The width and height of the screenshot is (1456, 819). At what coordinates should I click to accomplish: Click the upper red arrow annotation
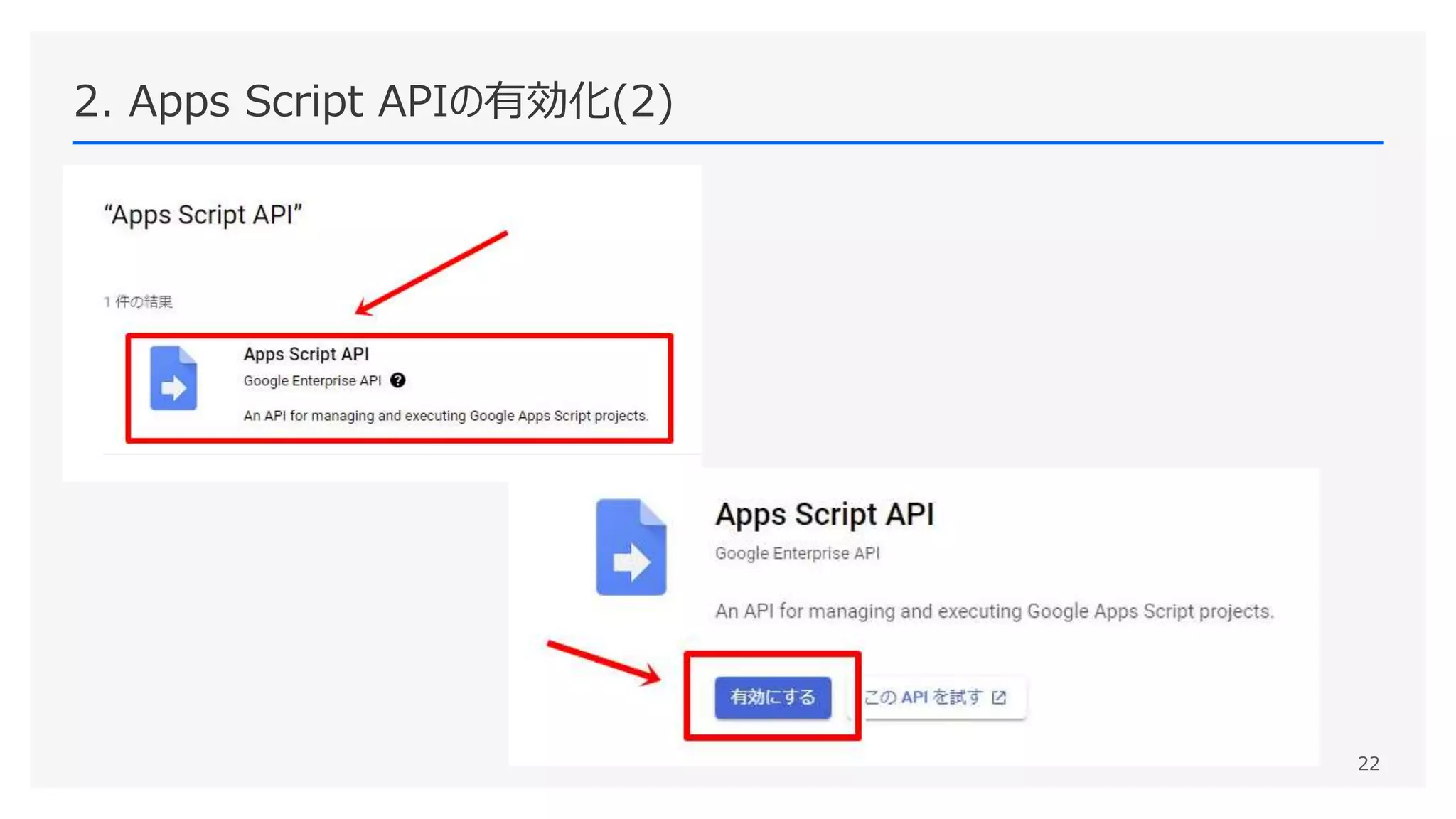coord(432,273)
